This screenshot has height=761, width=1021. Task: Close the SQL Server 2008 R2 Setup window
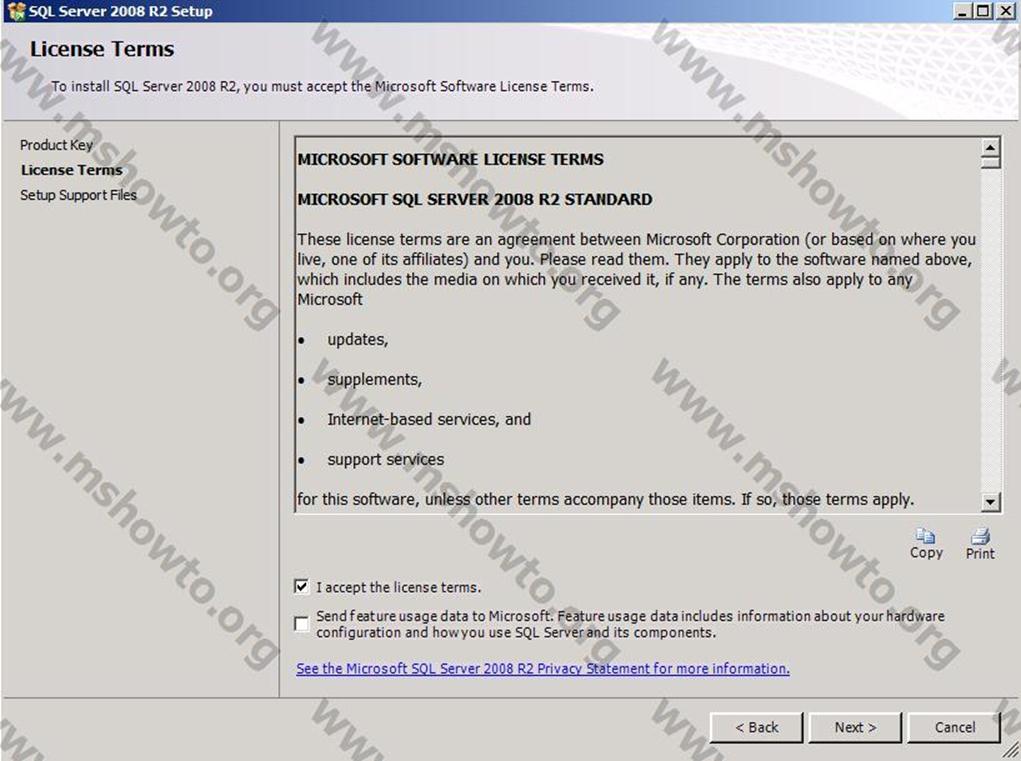(1005, 11)
